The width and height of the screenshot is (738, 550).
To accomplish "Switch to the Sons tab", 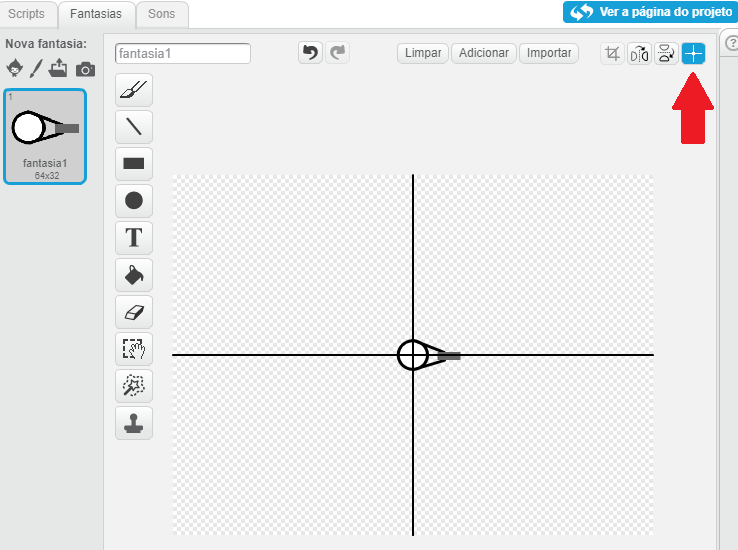I will (x=161, y=14).
